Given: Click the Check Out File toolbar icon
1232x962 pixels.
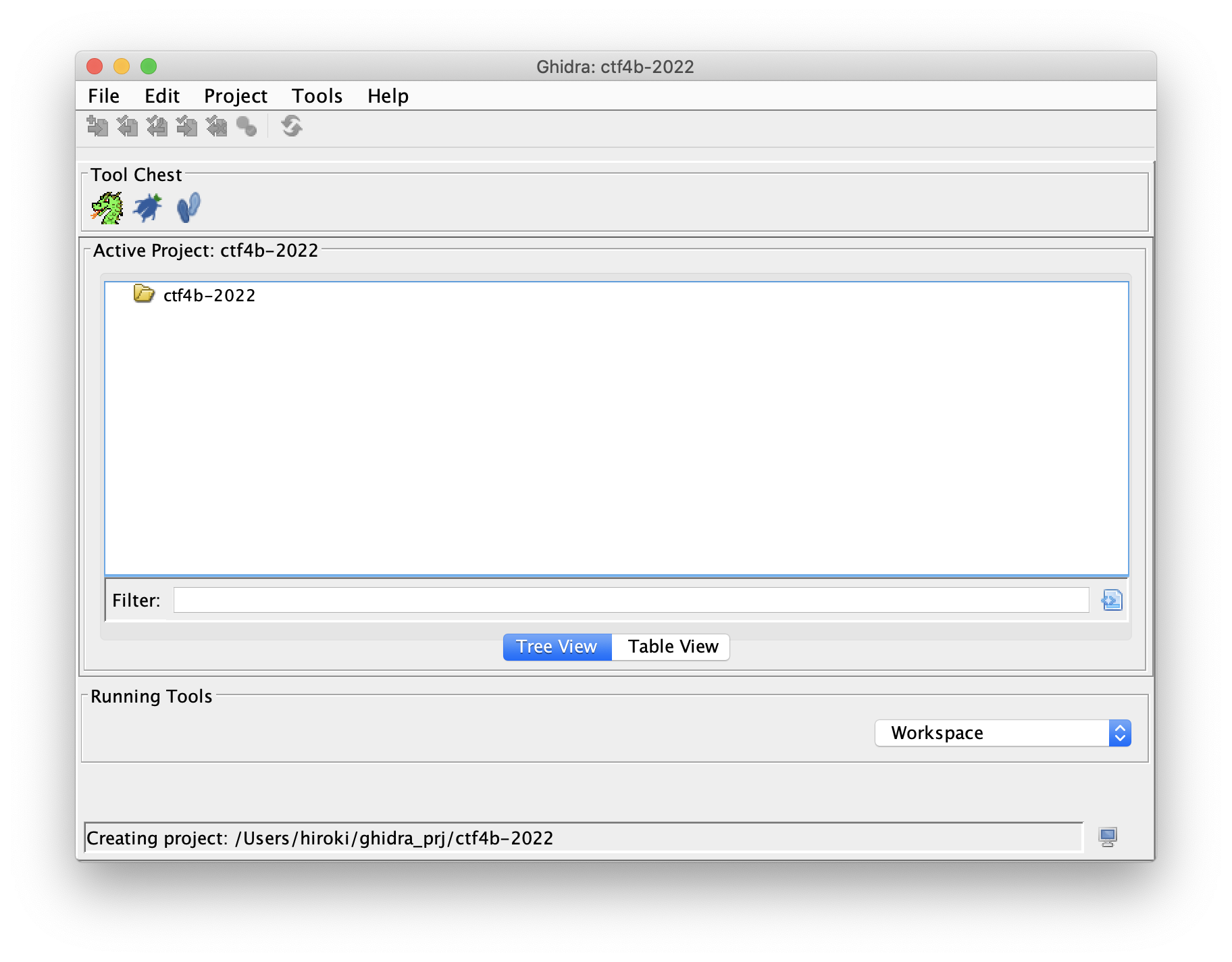Looking at the screenshot, I should click(127, 126).
